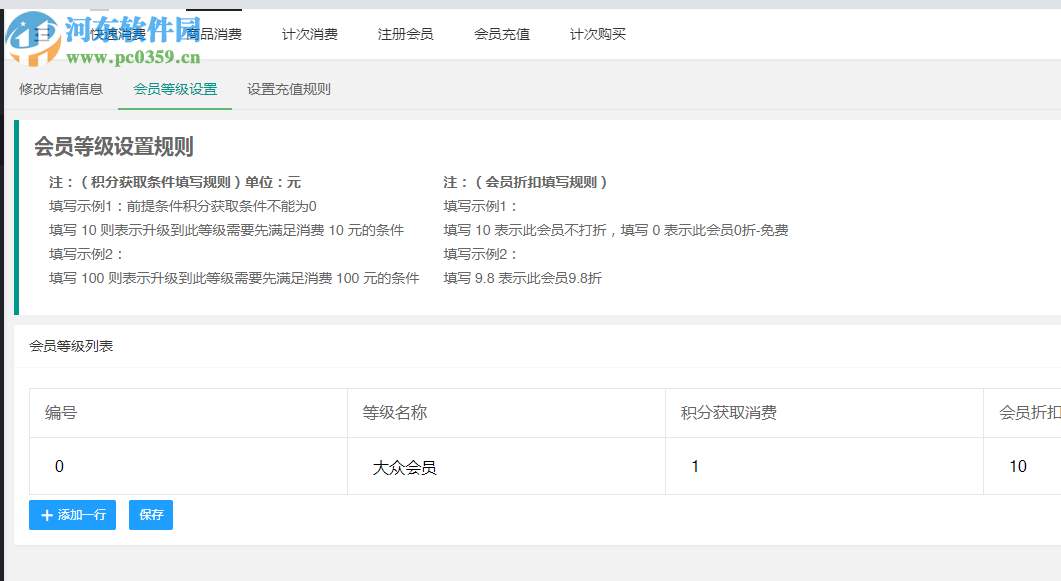Click the 添加一行 button
The image size is (1061, 581).
pyautogui.click(x=71, y=515)
